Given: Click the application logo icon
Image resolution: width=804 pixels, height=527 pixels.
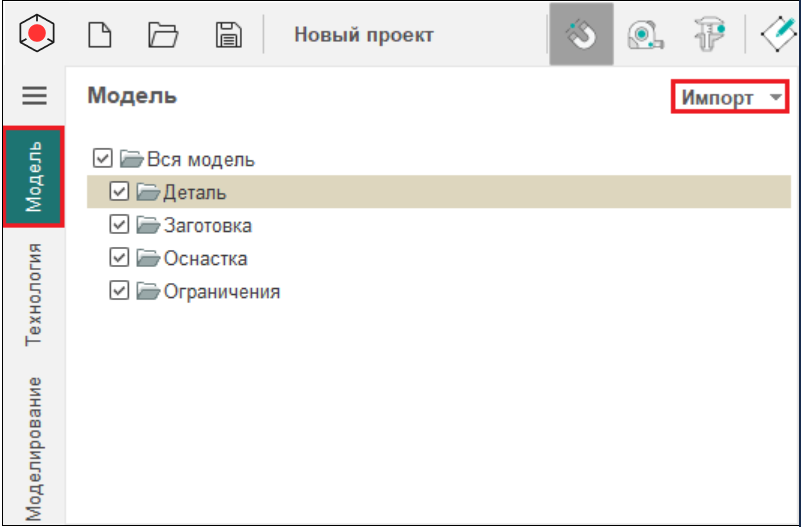Looking at the screenshot, I should point(37,35).
